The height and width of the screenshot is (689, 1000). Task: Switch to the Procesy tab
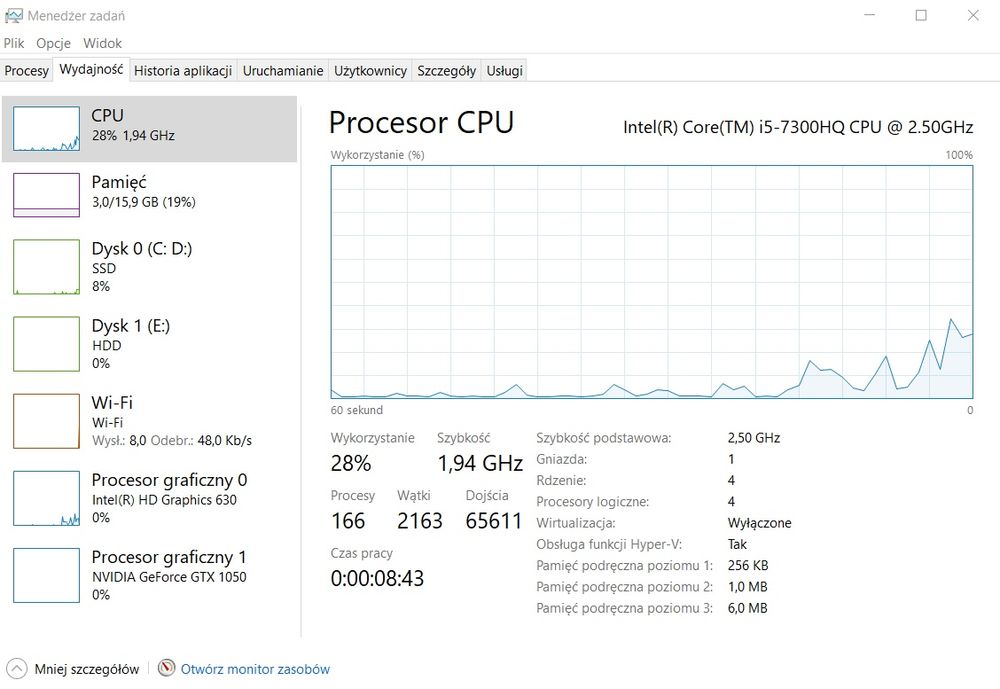coord(27,71)
